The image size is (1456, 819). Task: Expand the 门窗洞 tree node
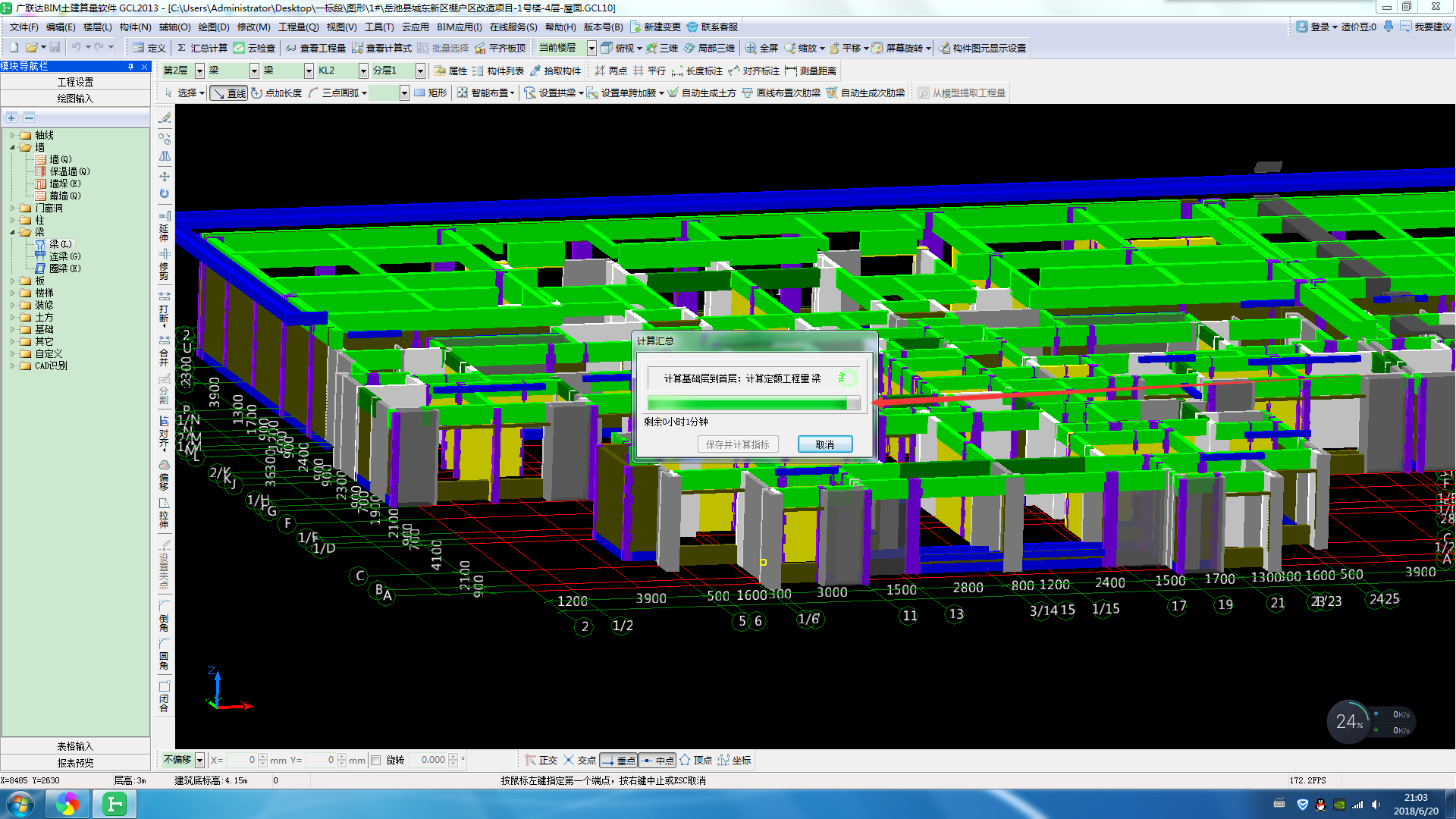(12, 208)
